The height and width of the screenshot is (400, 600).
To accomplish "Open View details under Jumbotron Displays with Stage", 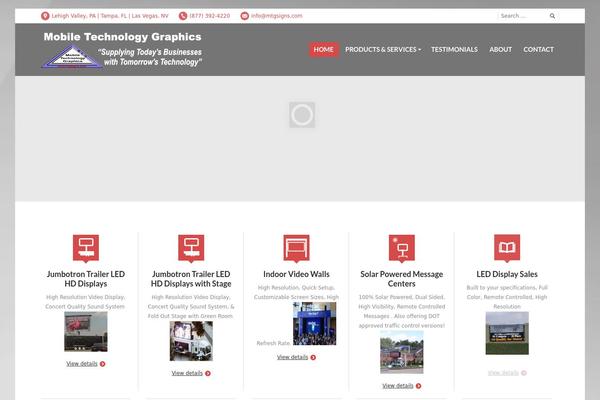I will click(187, 373).
